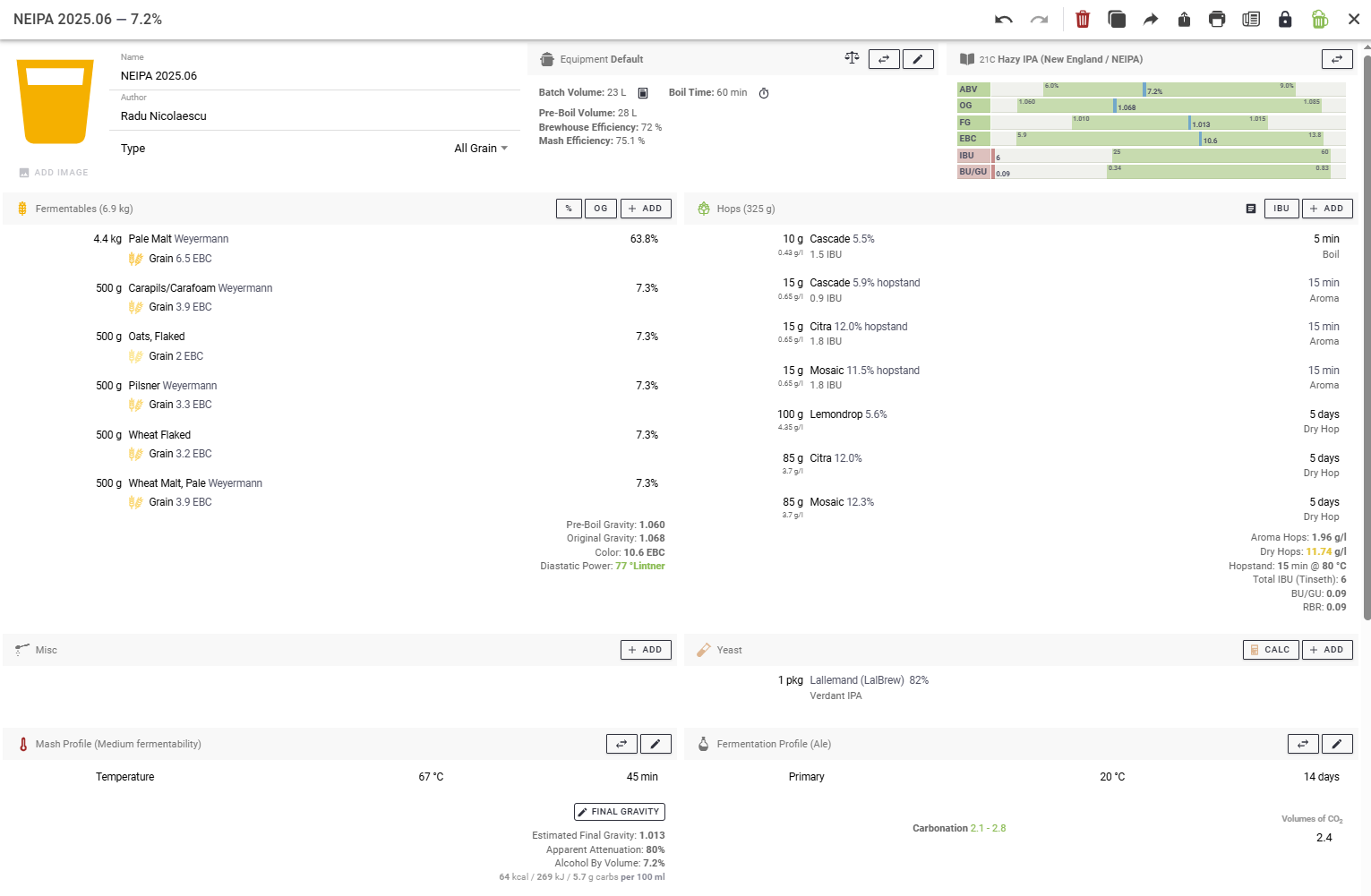The height and width of the screenshot is (896, 1371).
Task: Click the scale recipe balance icon
Action: [x=852, y=58]
